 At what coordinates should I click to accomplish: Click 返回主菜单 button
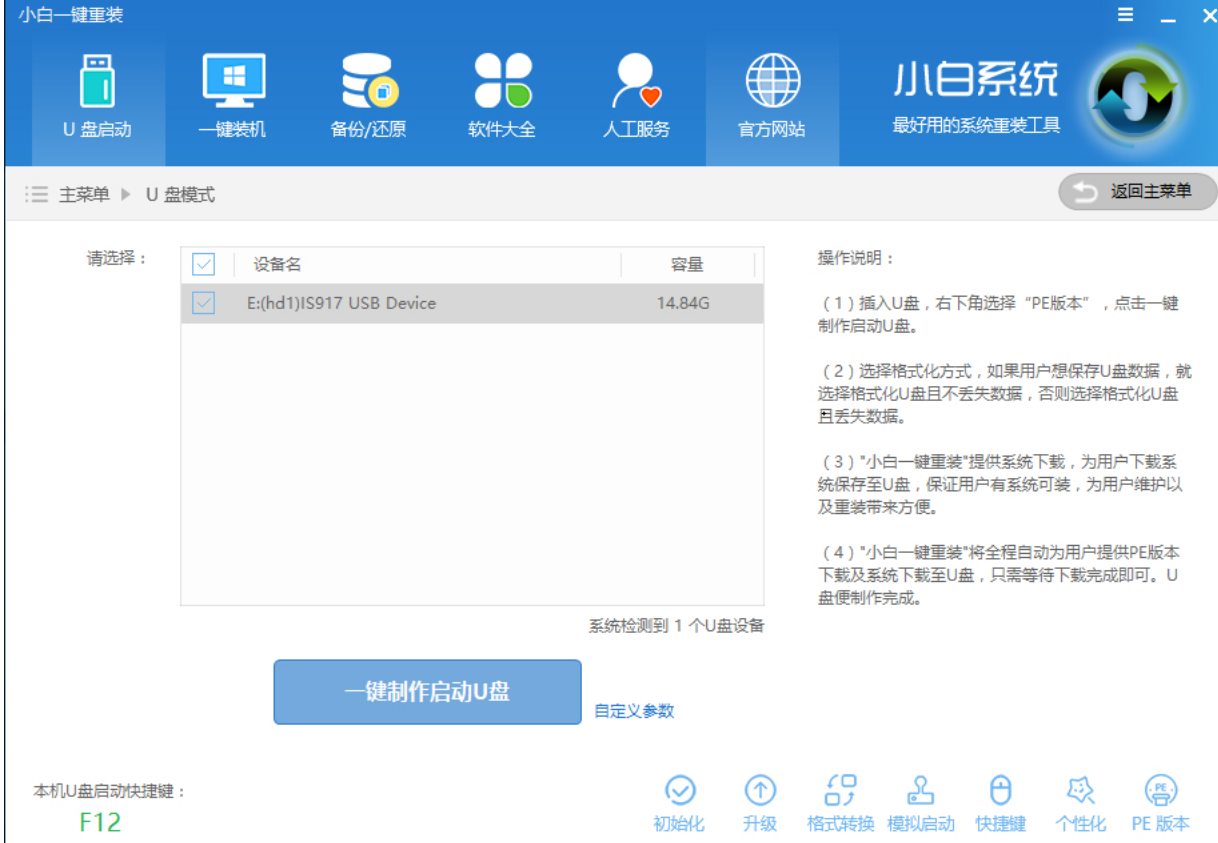click(x=1137, y=192)
